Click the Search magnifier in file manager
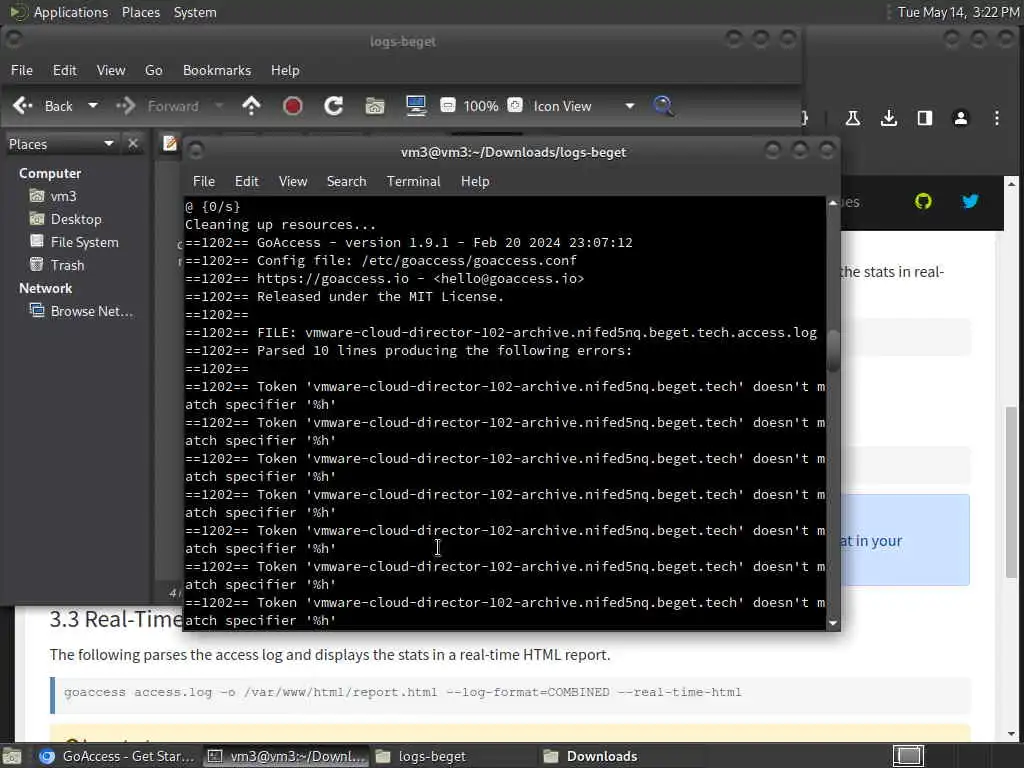The width and height of the screenshot is (1024, 768). 663,106
